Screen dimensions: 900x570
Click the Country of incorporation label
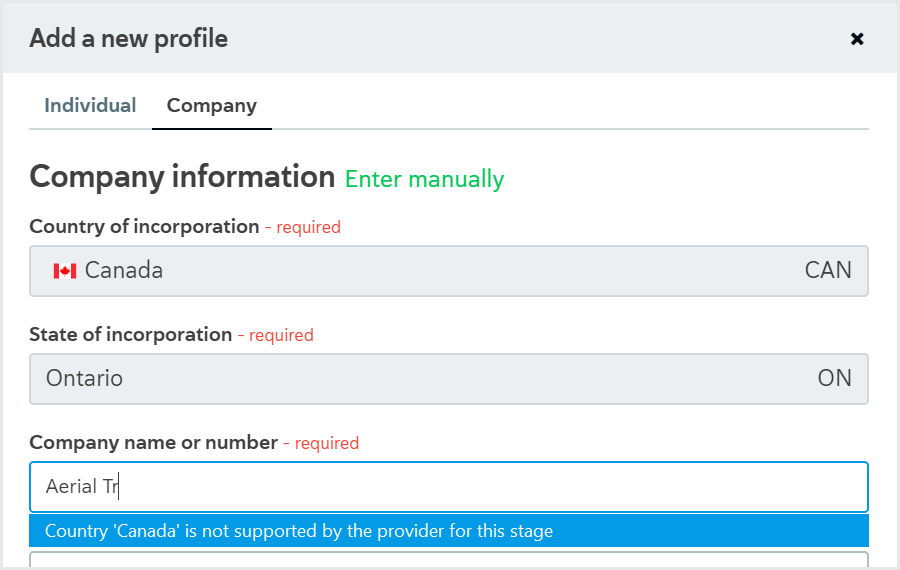pos(144,227)
